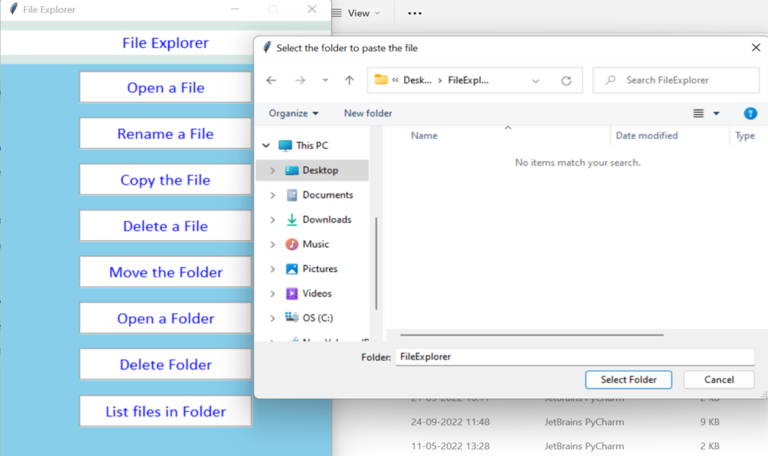
Task: Choose List files in Folder
Action: coord(166,411)
